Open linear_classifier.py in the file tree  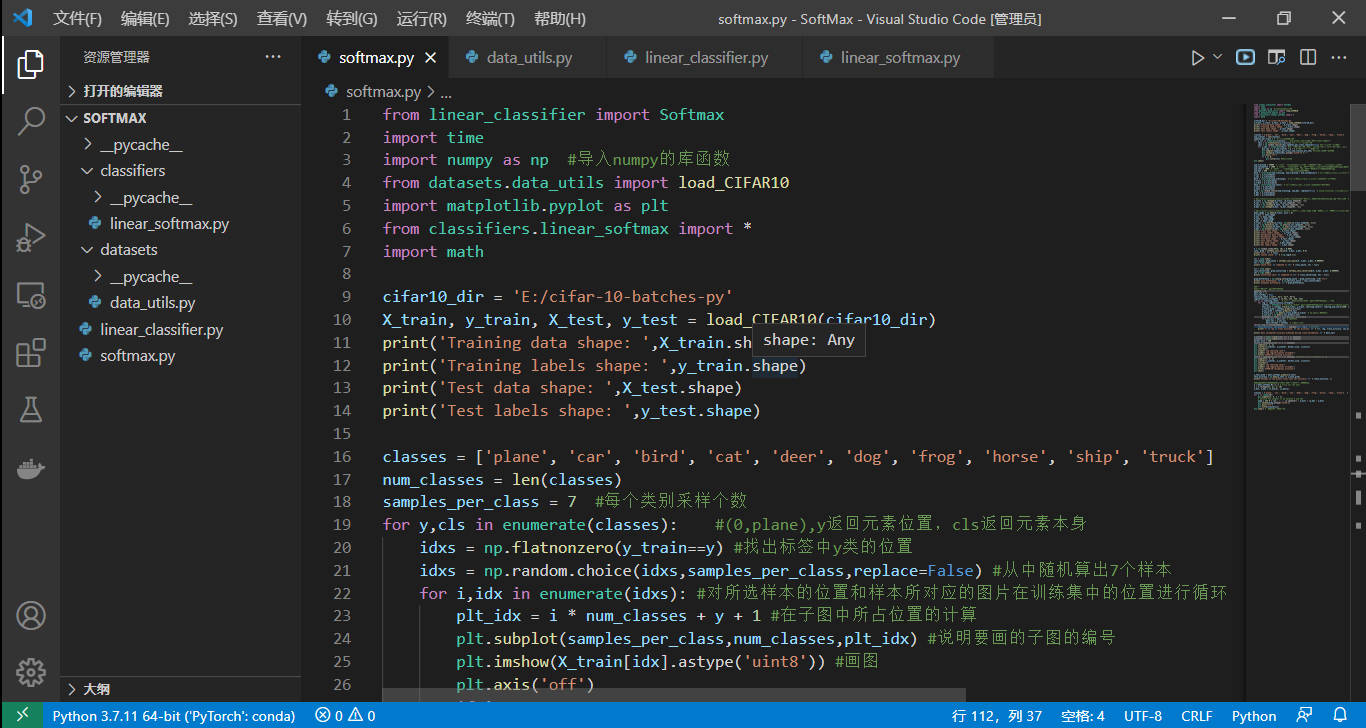click(180, 329)
